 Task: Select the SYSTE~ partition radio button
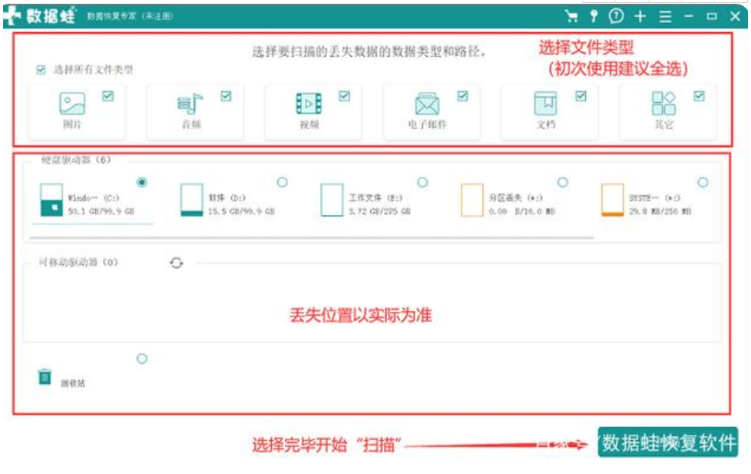(703, 182)
